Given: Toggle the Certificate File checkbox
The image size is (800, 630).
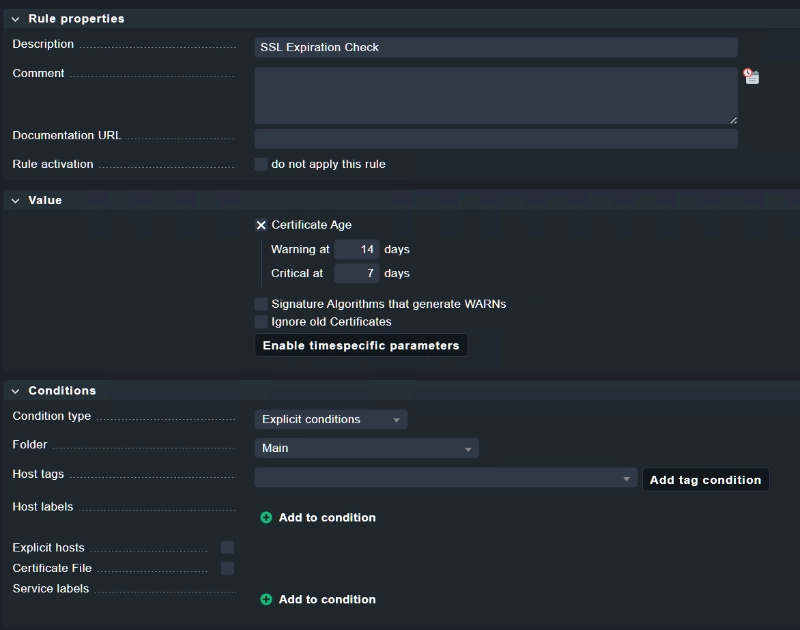Looking at the screenshot, I should (228, 568).
